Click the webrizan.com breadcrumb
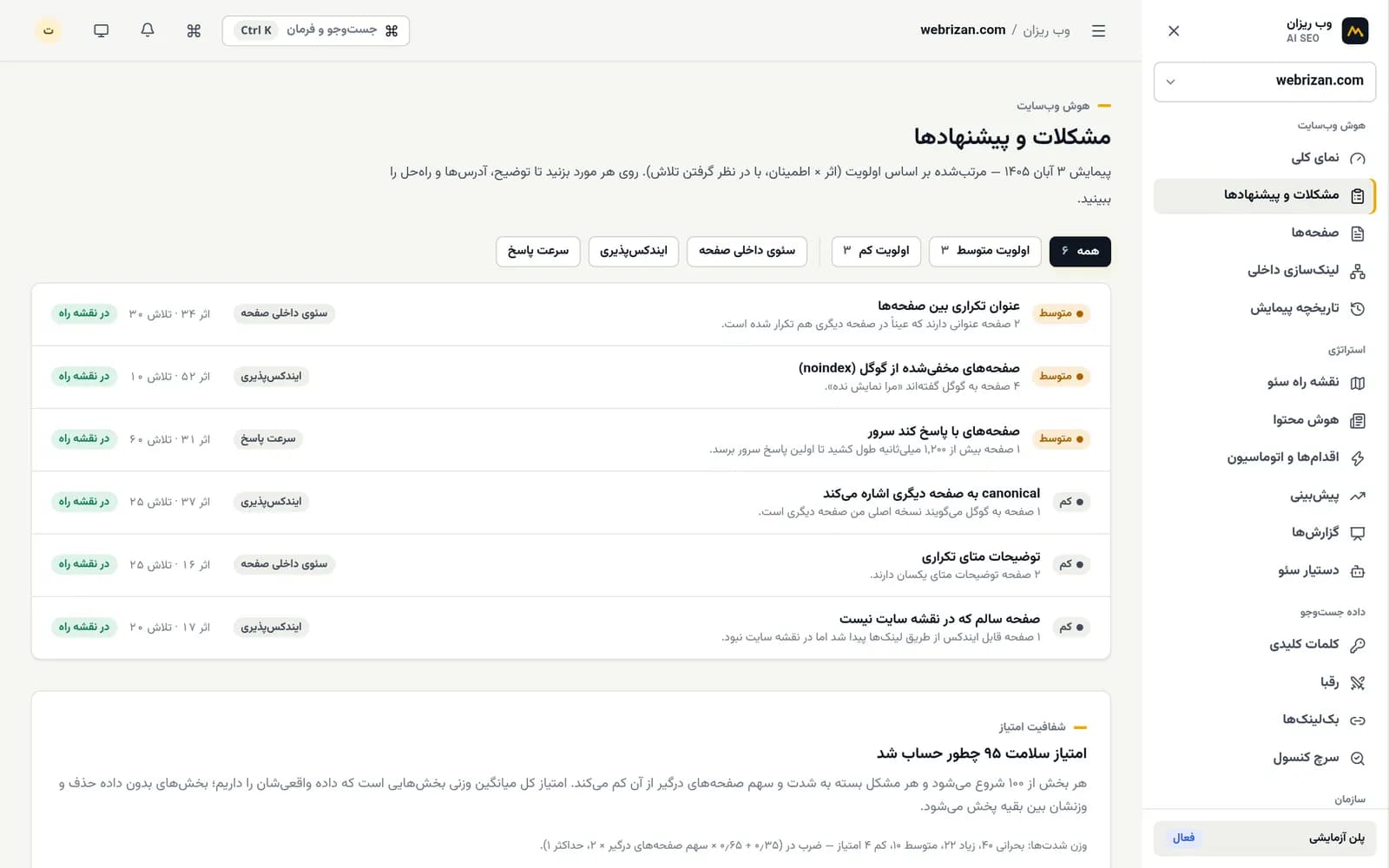Viewport: 1389px width, 868px height. [x=963, y=30]
